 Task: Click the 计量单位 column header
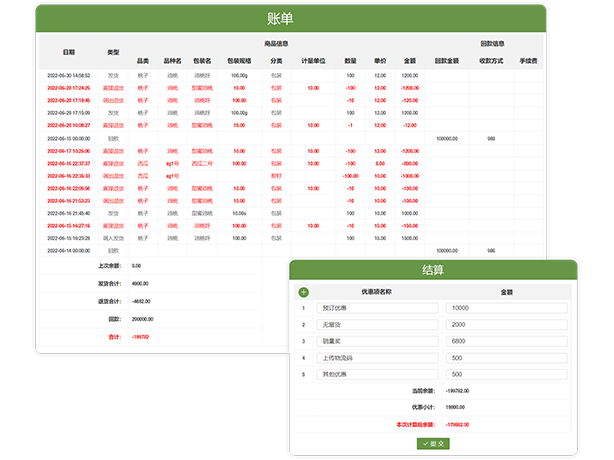pos(313,61)
